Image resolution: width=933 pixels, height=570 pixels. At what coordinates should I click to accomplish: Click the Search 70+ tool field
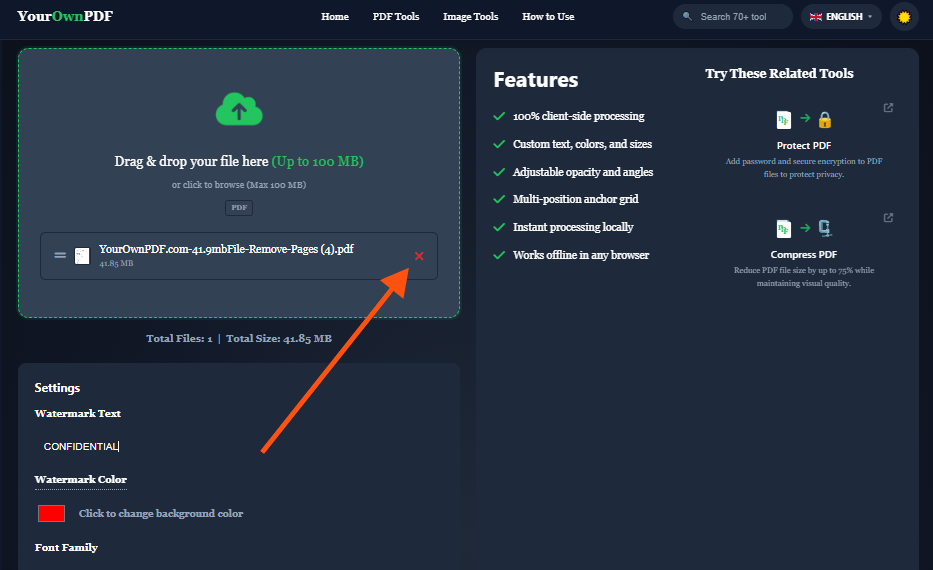coord(732,17)
